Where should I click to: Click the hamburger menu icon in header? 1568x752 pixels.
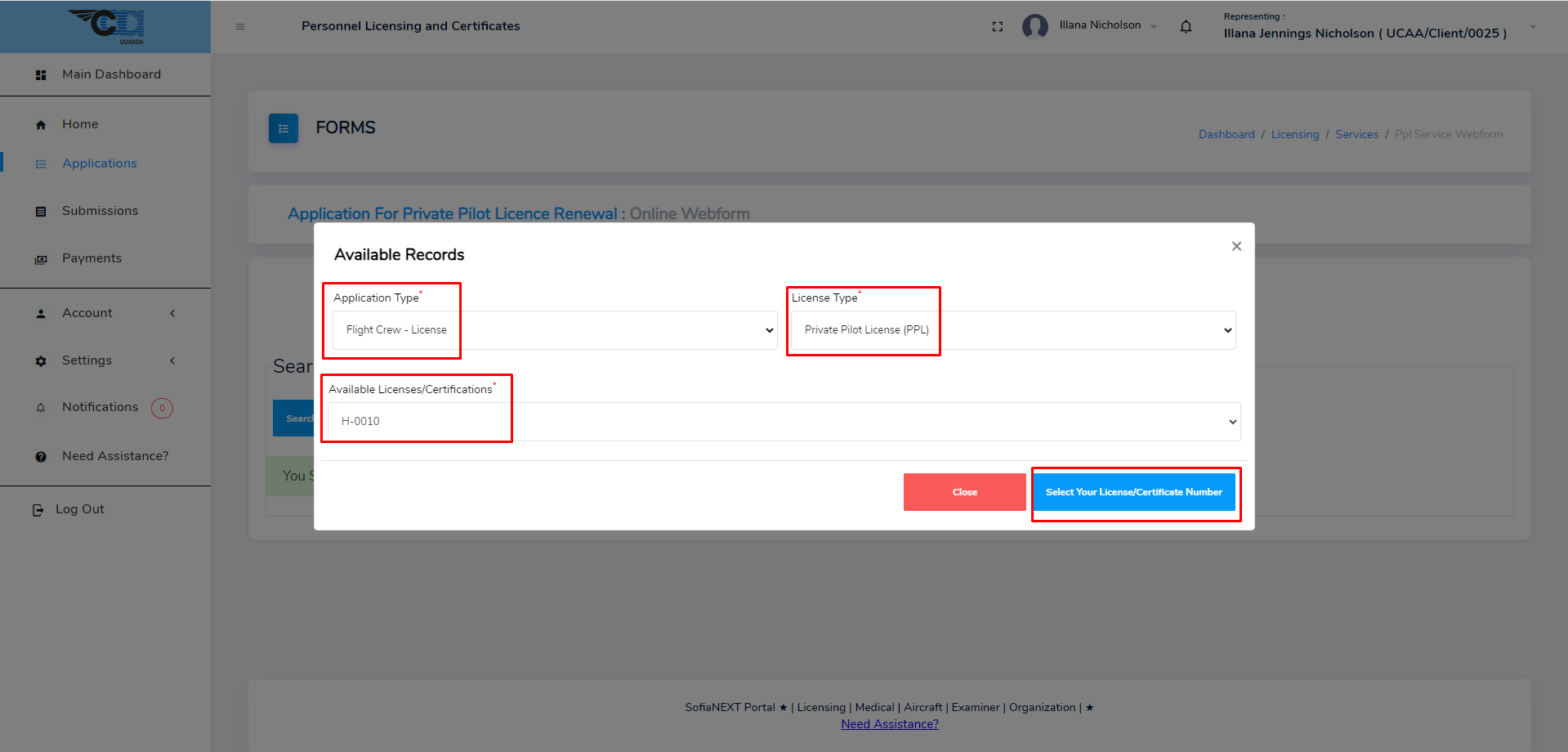pyautogui.click(x=240, y=27)
